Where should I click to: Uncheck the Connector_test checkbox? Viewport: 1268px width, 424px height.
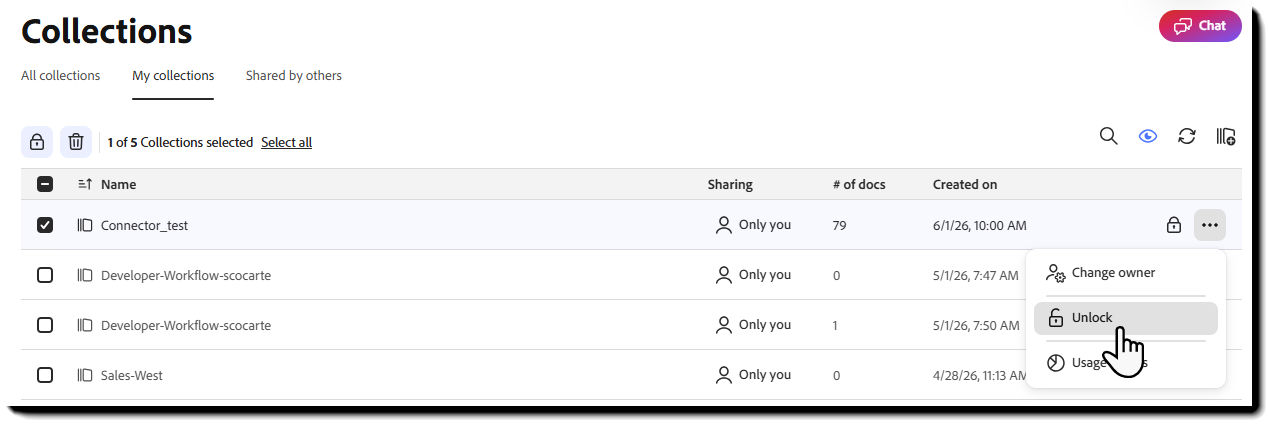point(45,225)
